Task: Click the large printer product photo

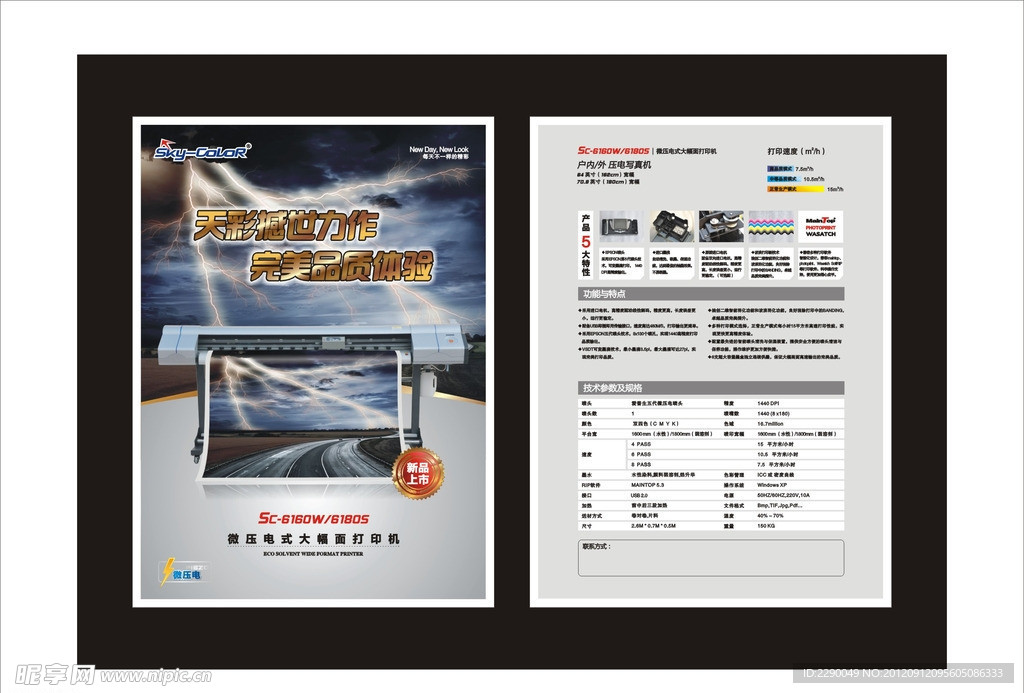Action: pos(312,403)
